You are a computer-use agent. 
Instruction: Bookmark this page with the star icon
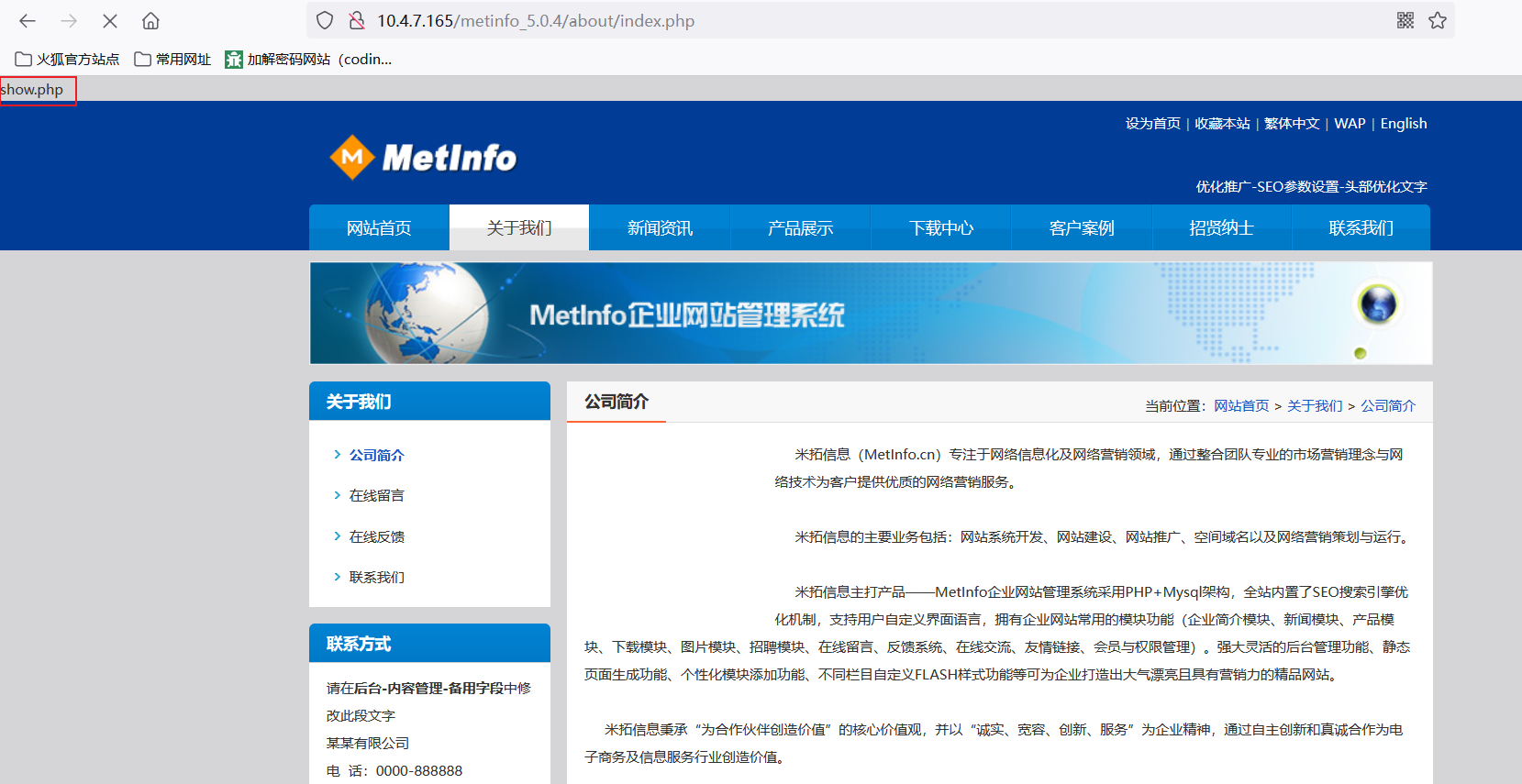tap(1438, 20)
